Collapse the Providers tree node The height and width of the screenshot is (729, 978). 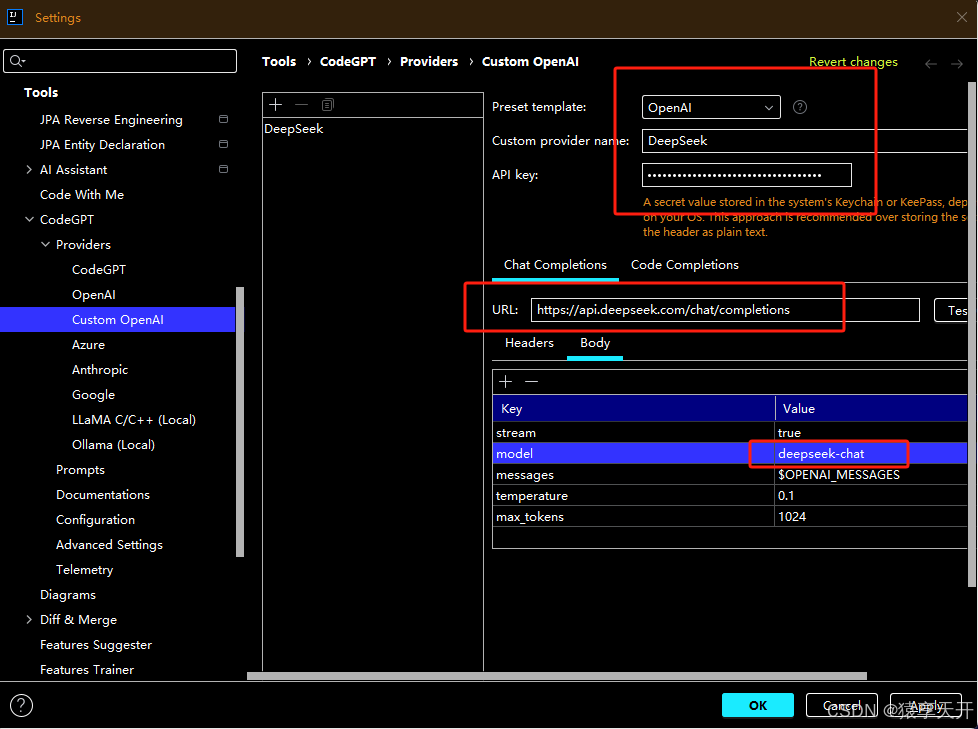click(45, 245)
